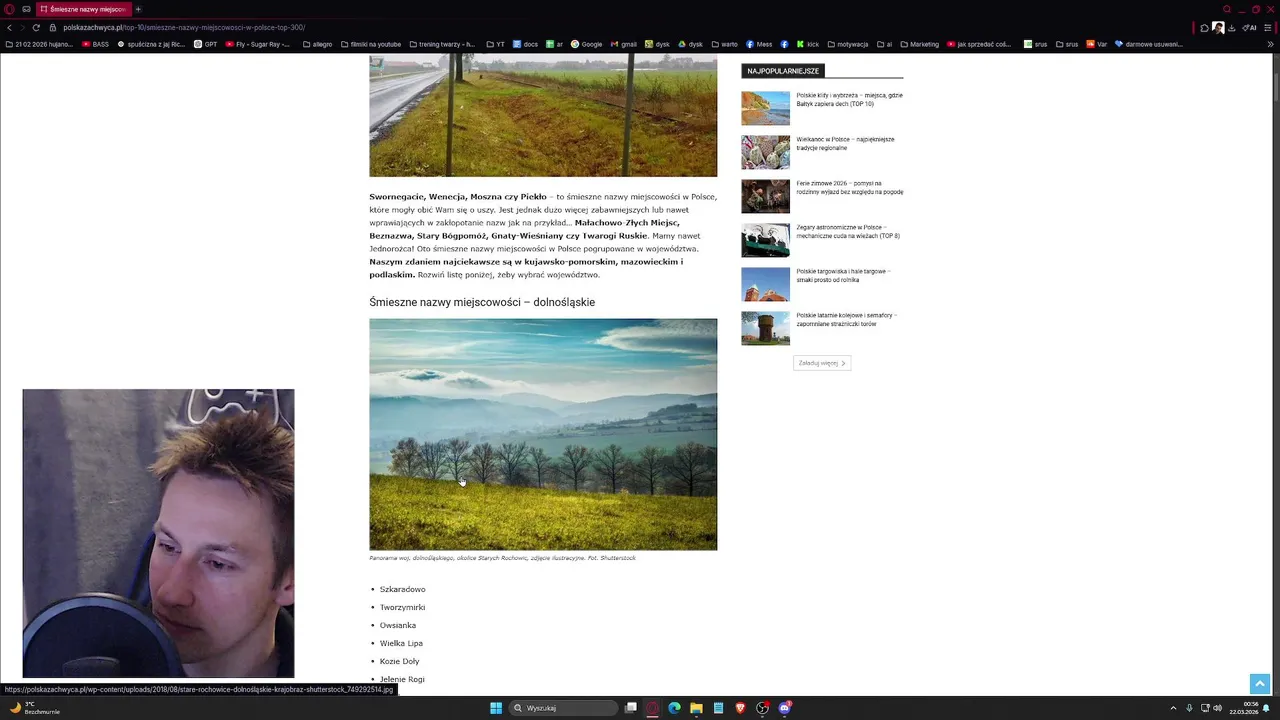
Task: Open the AI button in the browser toolbar
Action: (x=1250, y=28)
